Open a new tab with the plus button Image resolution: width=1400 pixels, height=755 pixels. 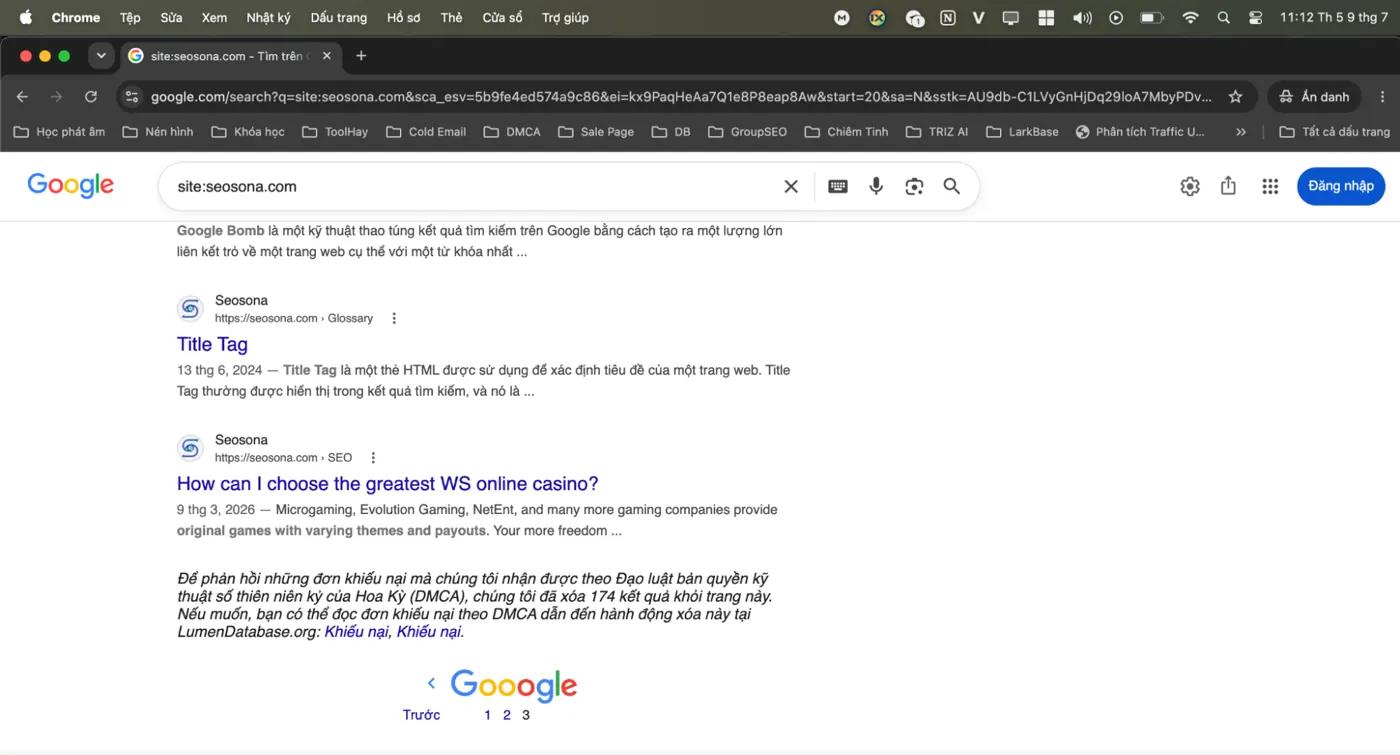click(361, 56)
